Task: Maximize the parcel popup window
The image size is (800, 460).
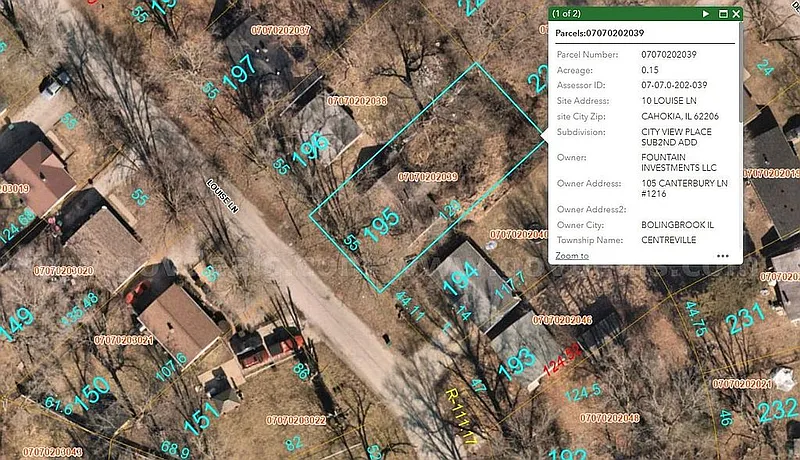Action: [722, 14]
